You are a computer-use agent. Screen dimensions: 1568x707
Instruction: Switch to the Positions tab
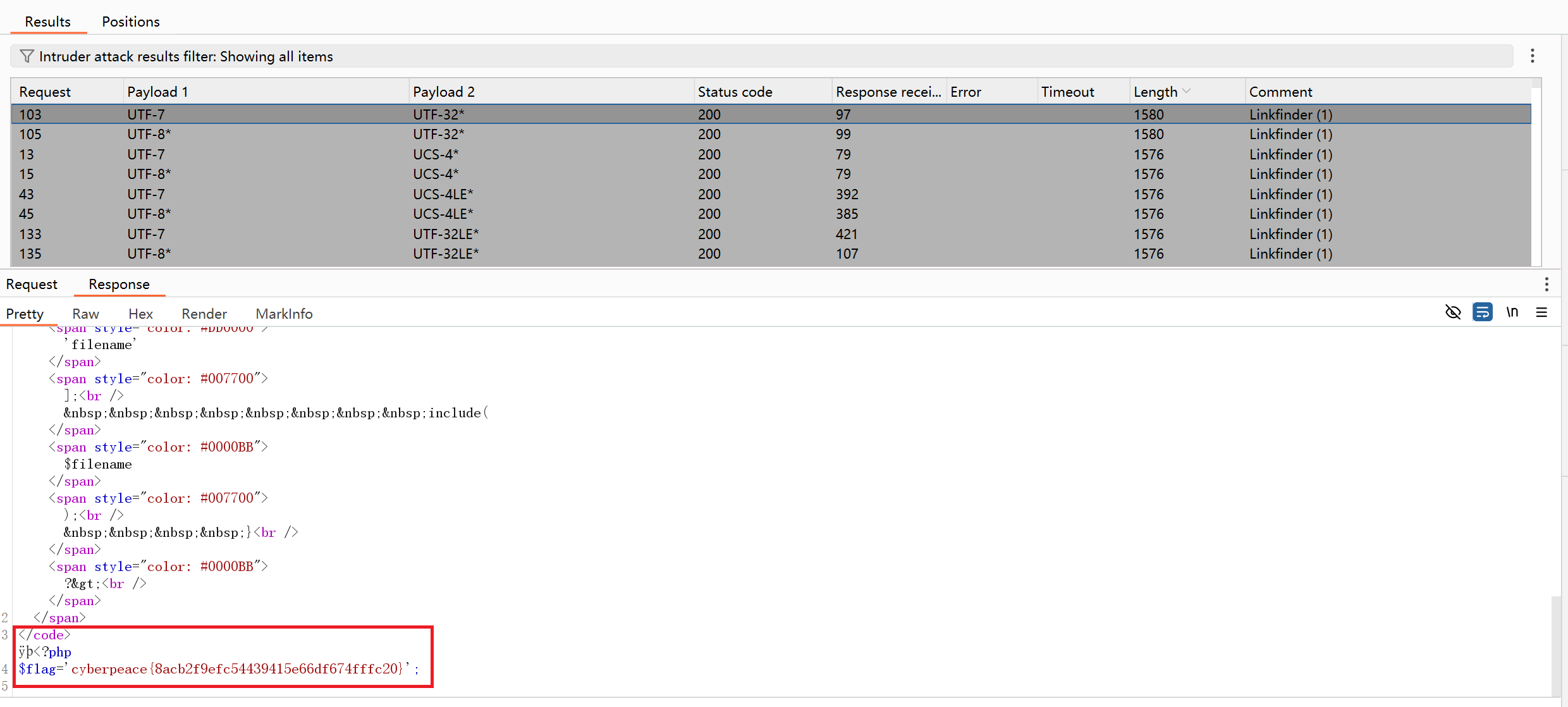pos(131,22)
